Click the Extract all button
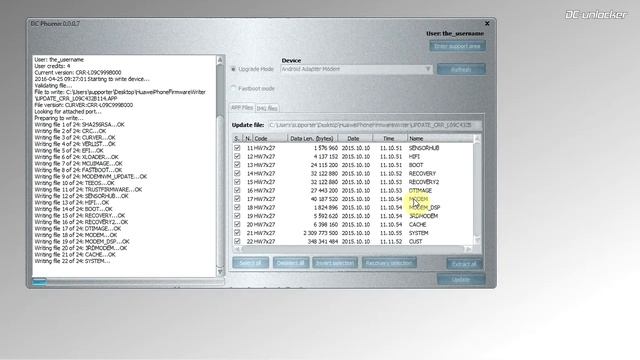This screenshot has height=360, width=640. point(464,264)
